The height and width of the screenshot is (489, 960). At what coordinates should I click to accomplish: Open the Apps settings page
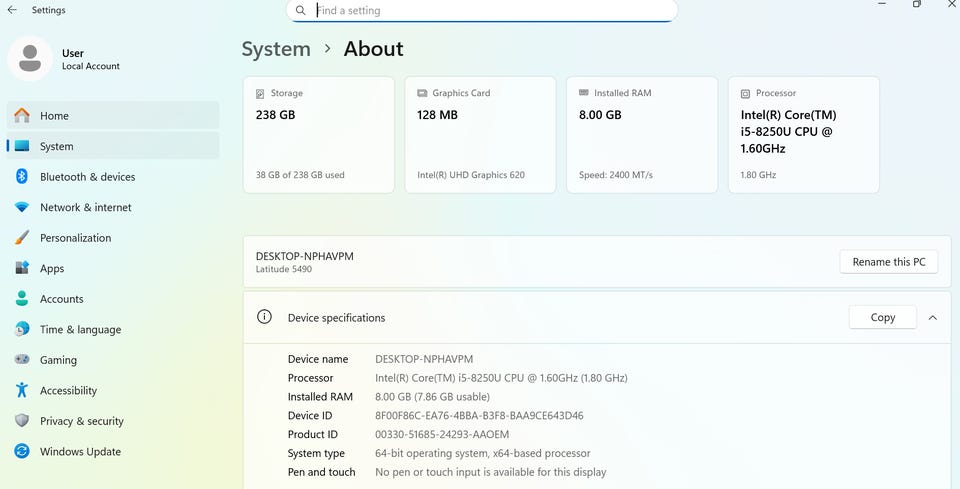pos(52,269)
